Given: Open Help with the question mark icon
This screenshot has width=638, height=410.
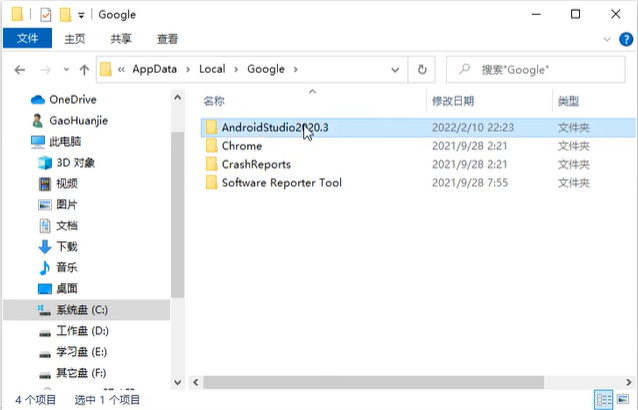Looking at the screenshot, I should [x=625, y=39].
